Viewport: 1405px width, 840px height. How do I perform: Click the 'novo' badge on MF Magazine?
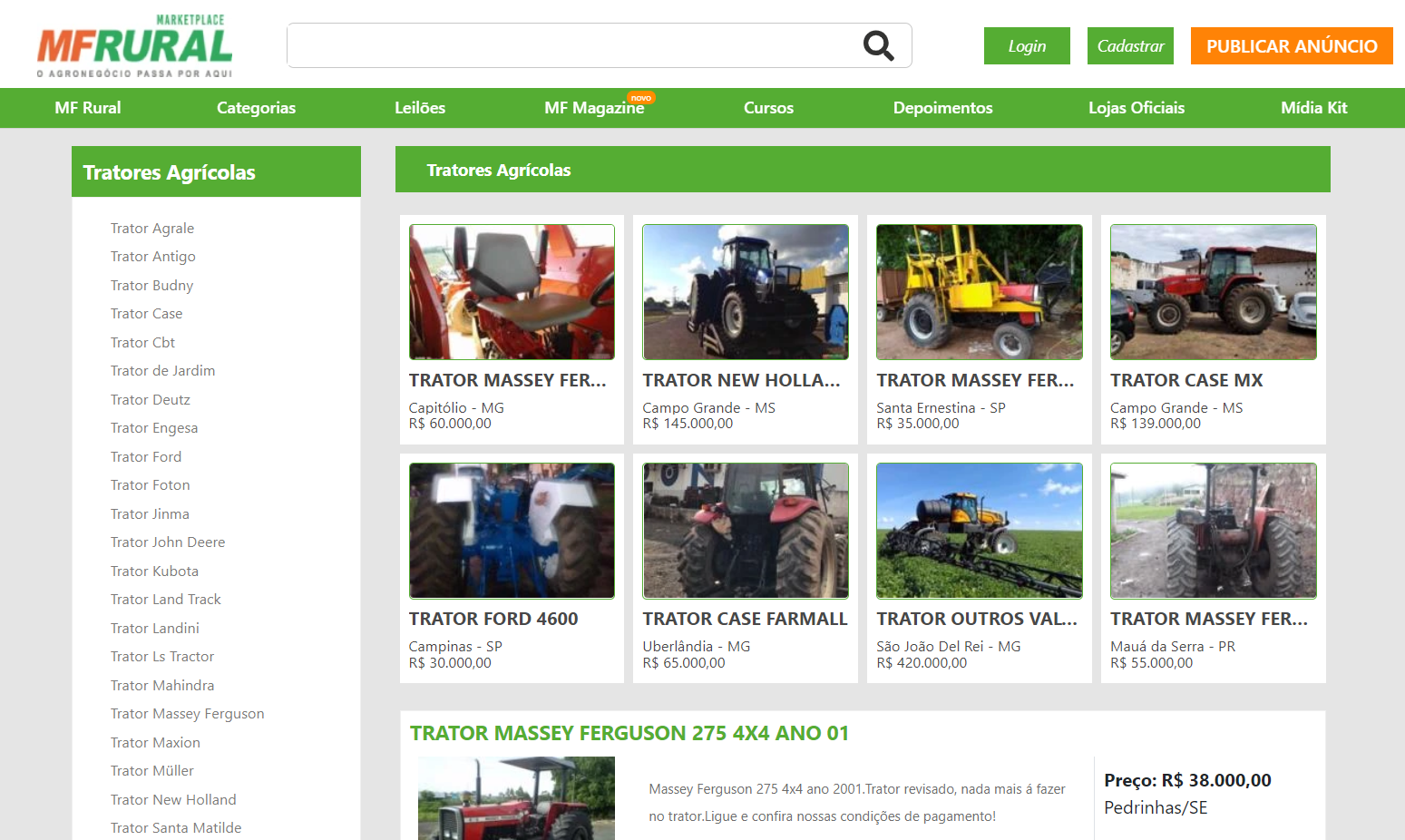640,98
